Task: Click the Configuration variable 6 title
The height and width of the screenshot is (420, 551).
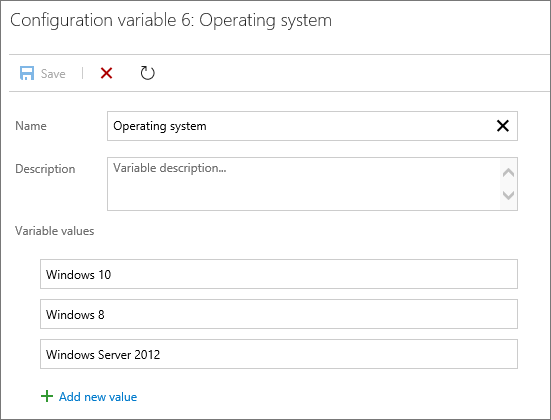Action: click(x=171, y=20)
